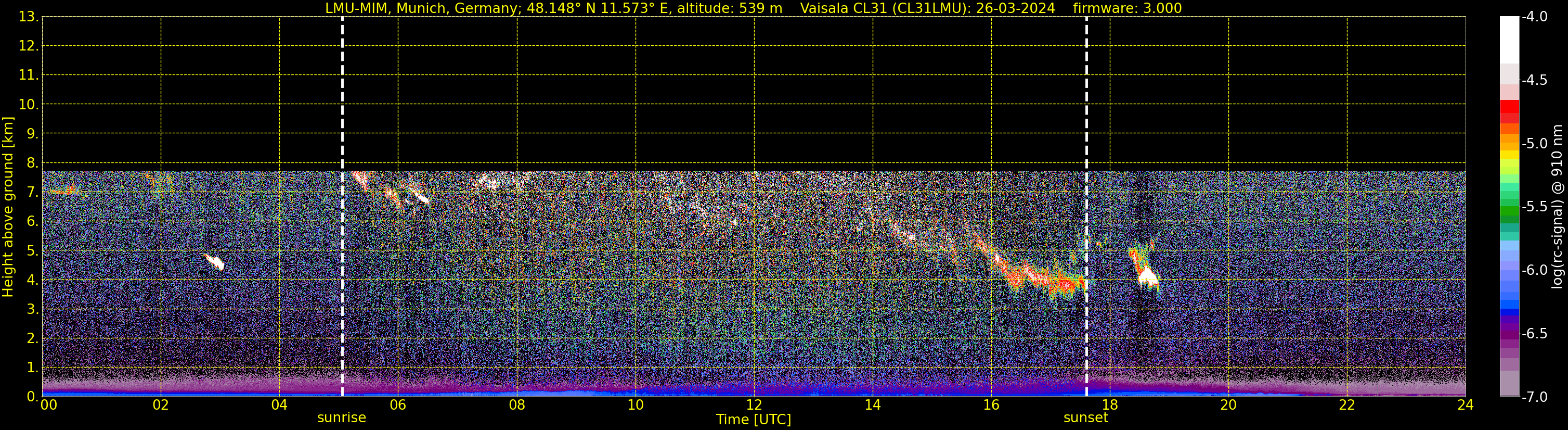This screenshot has height=430, width=1568.
Task: Click the '5.' height axis tick label
Action: (x=32, y=250)
